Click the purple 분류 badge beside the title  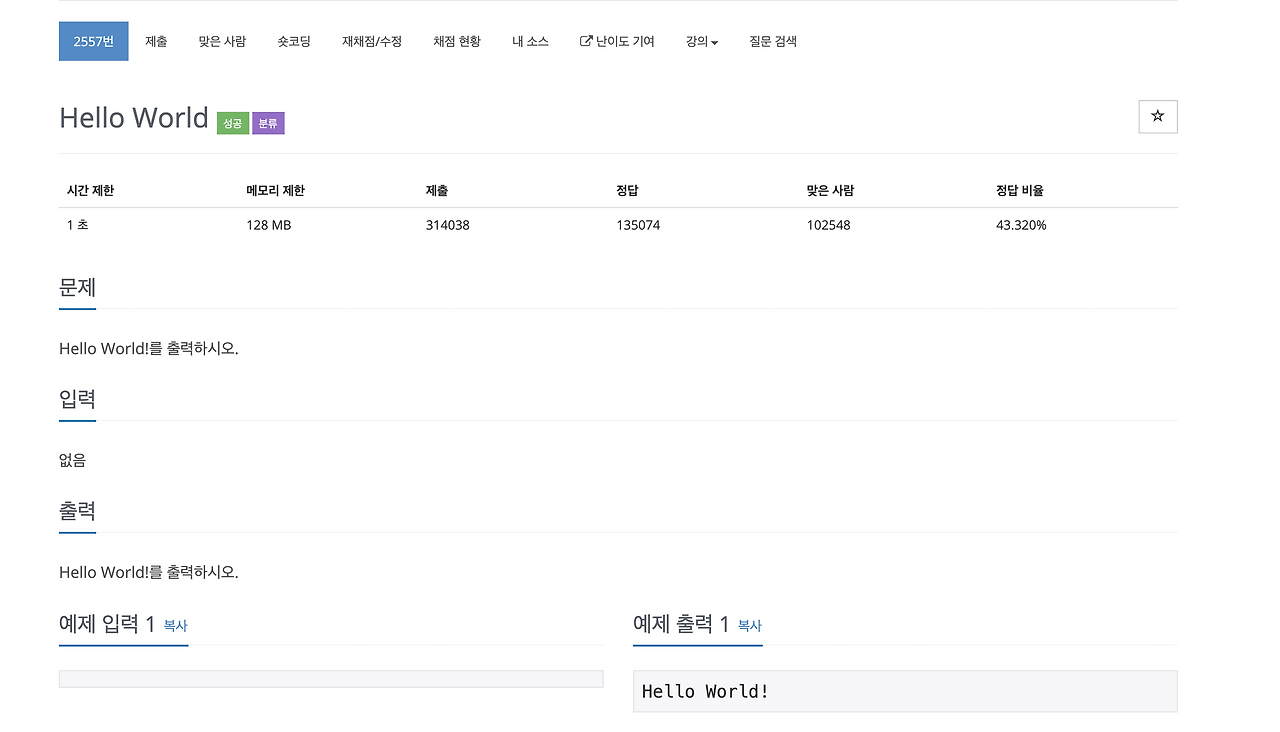268,122
